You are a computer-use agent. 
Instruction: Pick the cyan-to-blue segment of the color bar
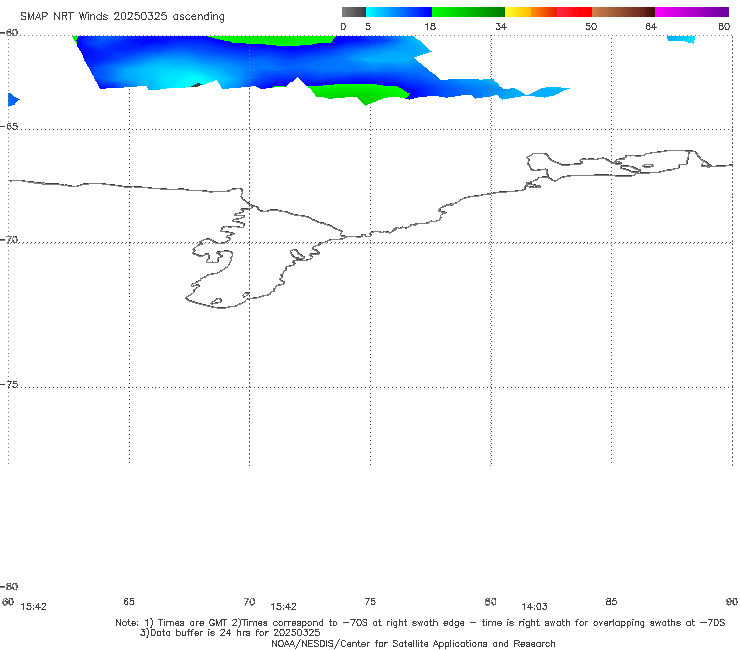click(399, 12)
